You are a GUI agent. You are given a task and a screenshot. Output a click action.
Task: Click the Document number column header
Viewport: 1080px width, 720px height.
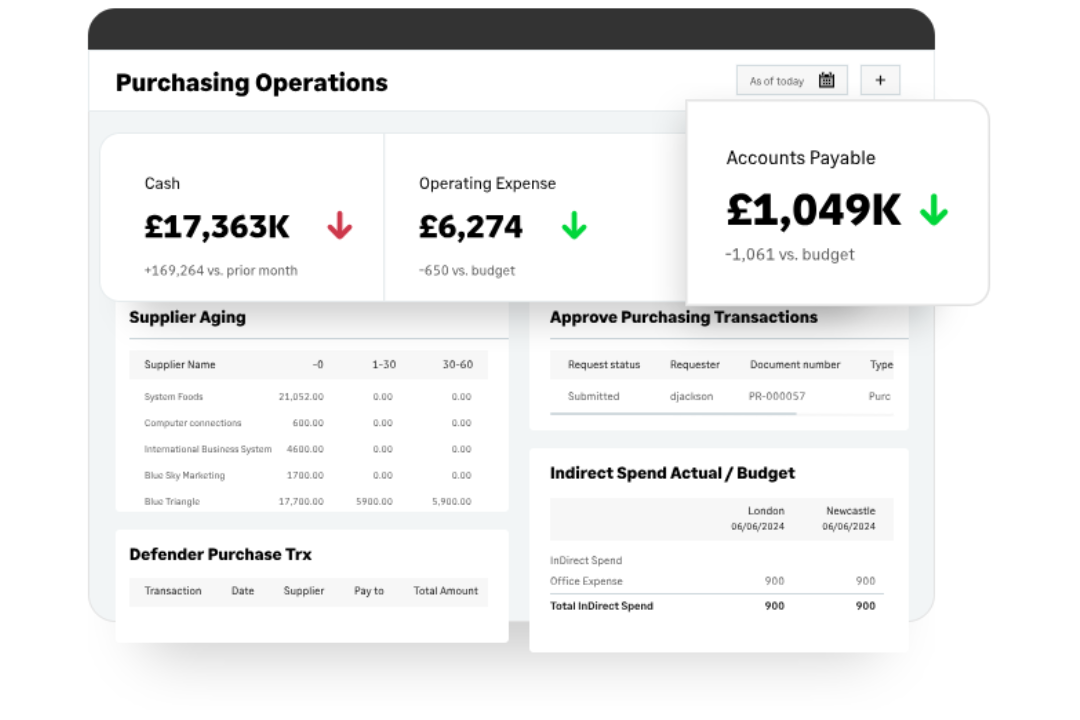click(795, 364)
